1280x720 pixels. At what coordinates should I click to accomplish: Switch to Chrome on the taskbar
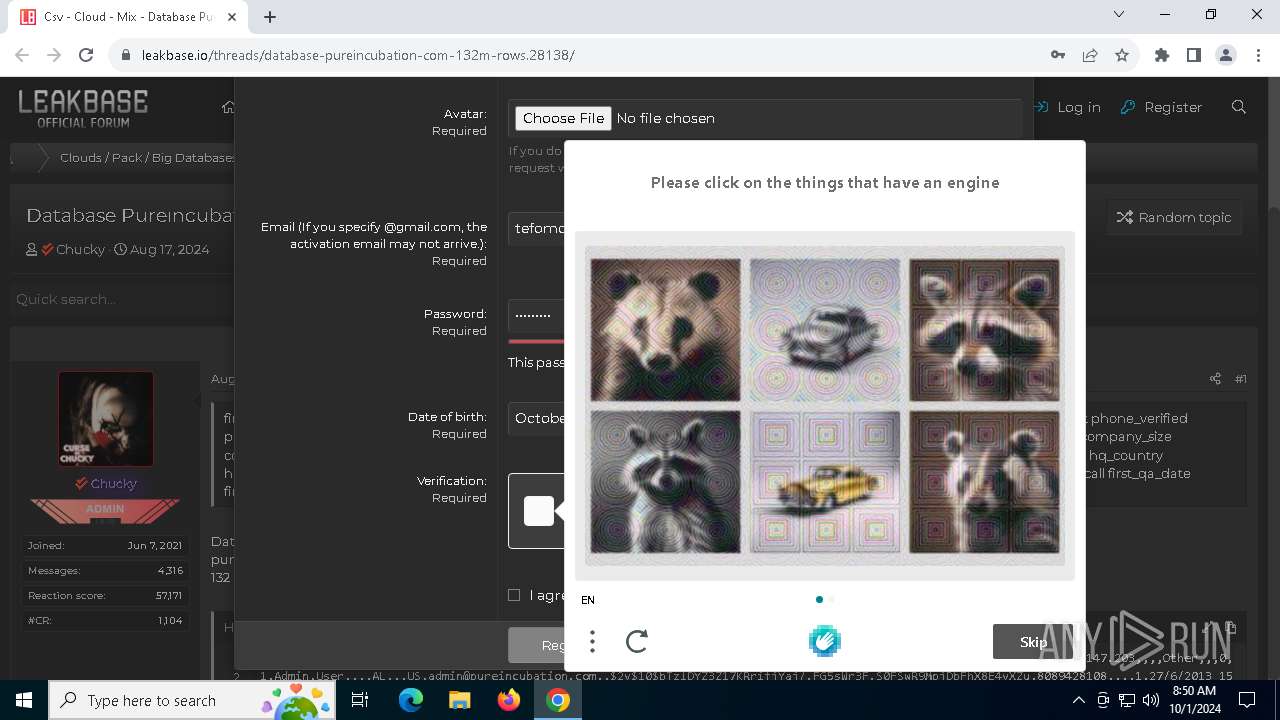point(558,700)
